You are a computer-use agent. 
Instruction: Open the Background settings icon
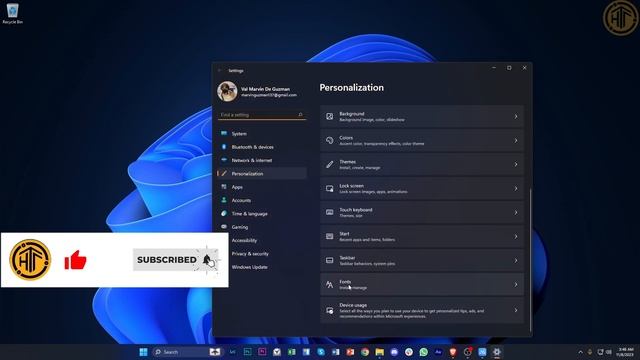(329, 117)
